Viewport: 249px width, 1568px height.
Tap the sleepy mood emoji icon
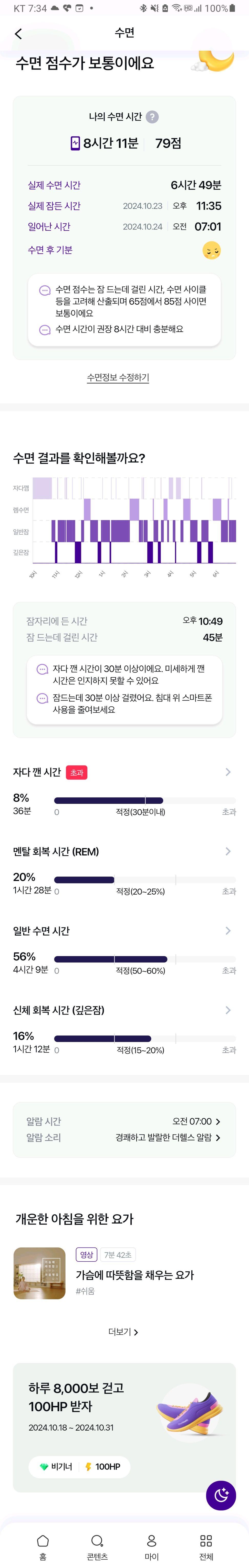(x=211, y=250)
